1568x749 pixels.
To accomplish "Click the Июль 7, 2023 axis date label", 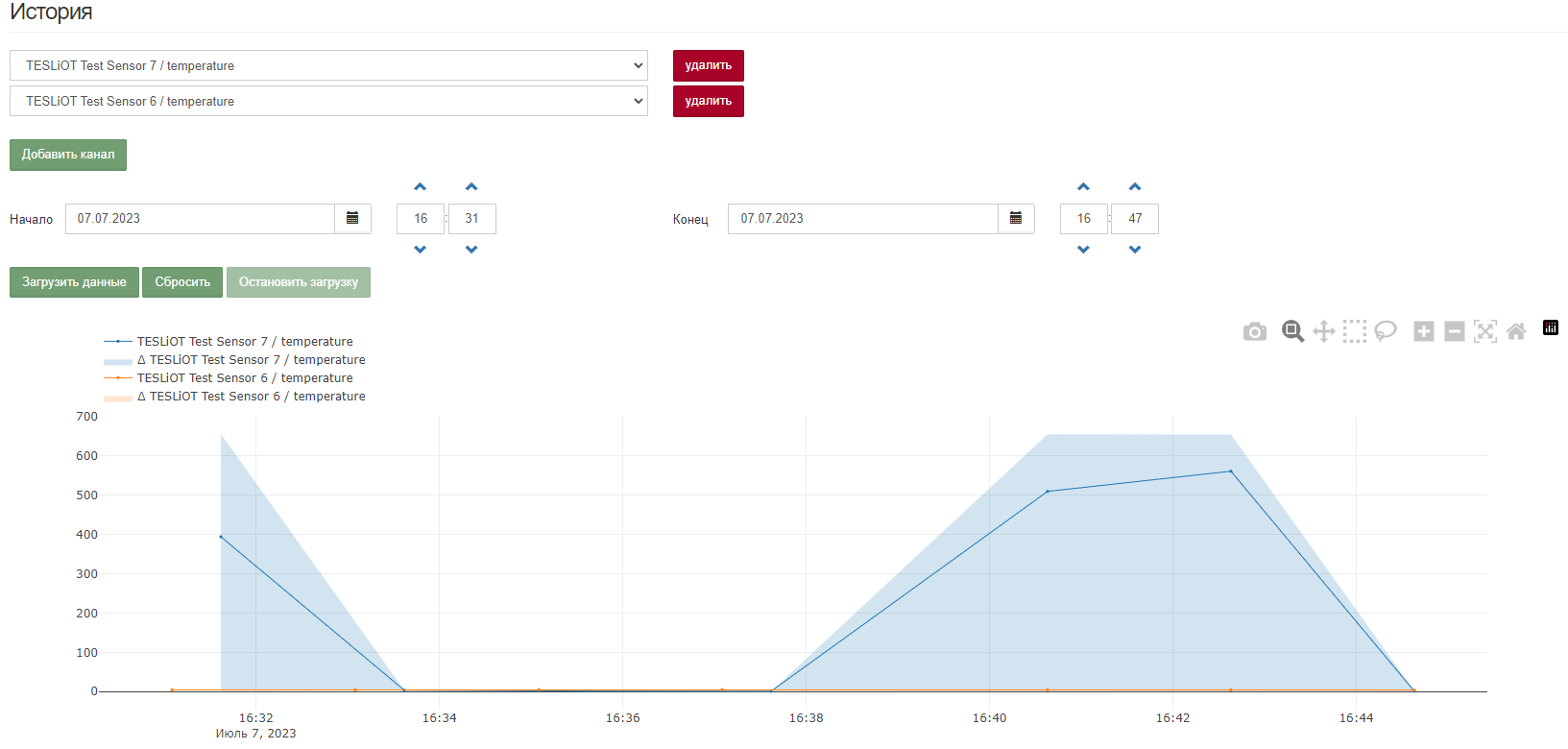I will [x=255, y=734].
